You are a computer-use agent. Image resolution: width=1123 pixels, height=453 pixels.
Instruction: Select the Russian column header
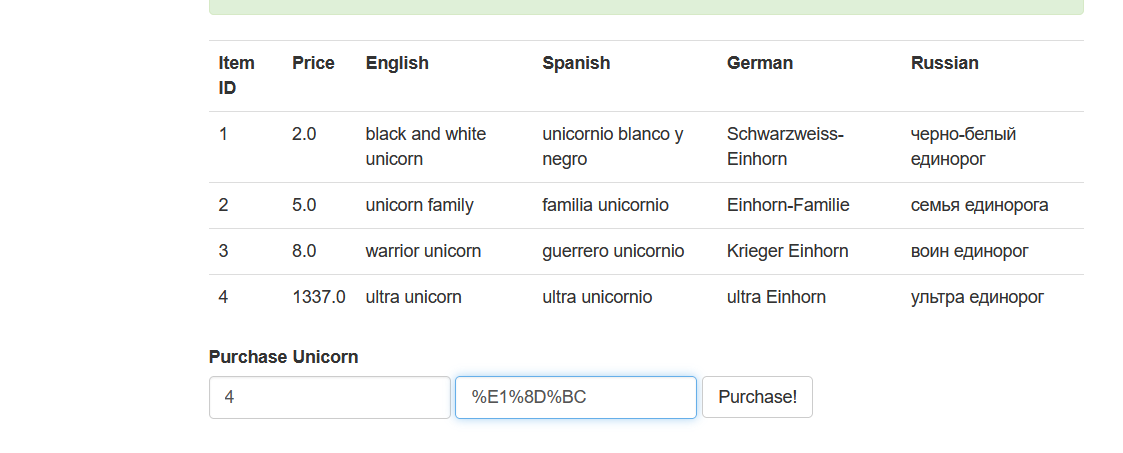(x=944, y=63)
